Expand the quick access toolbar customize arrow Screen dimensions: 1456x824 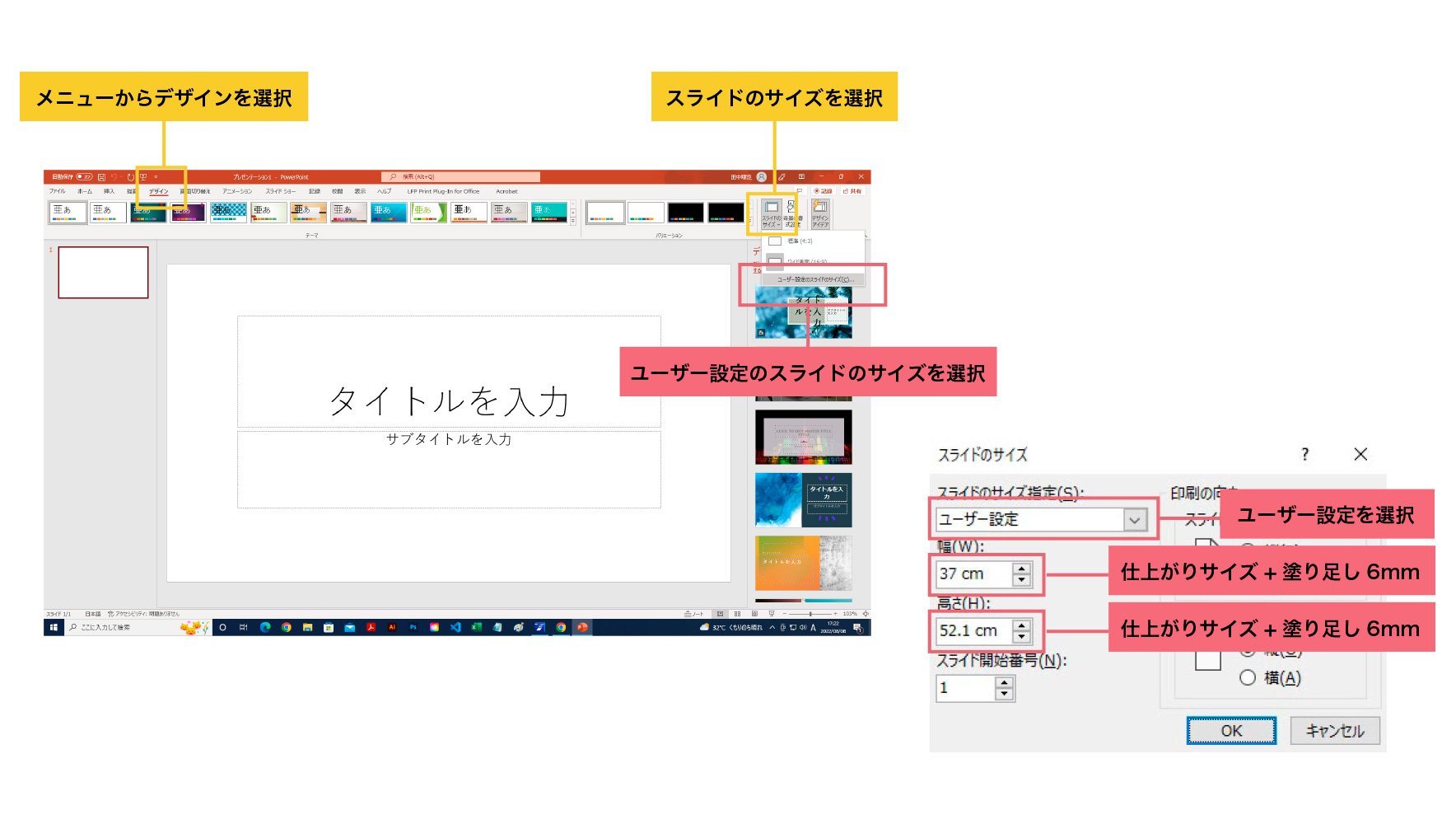156,177
